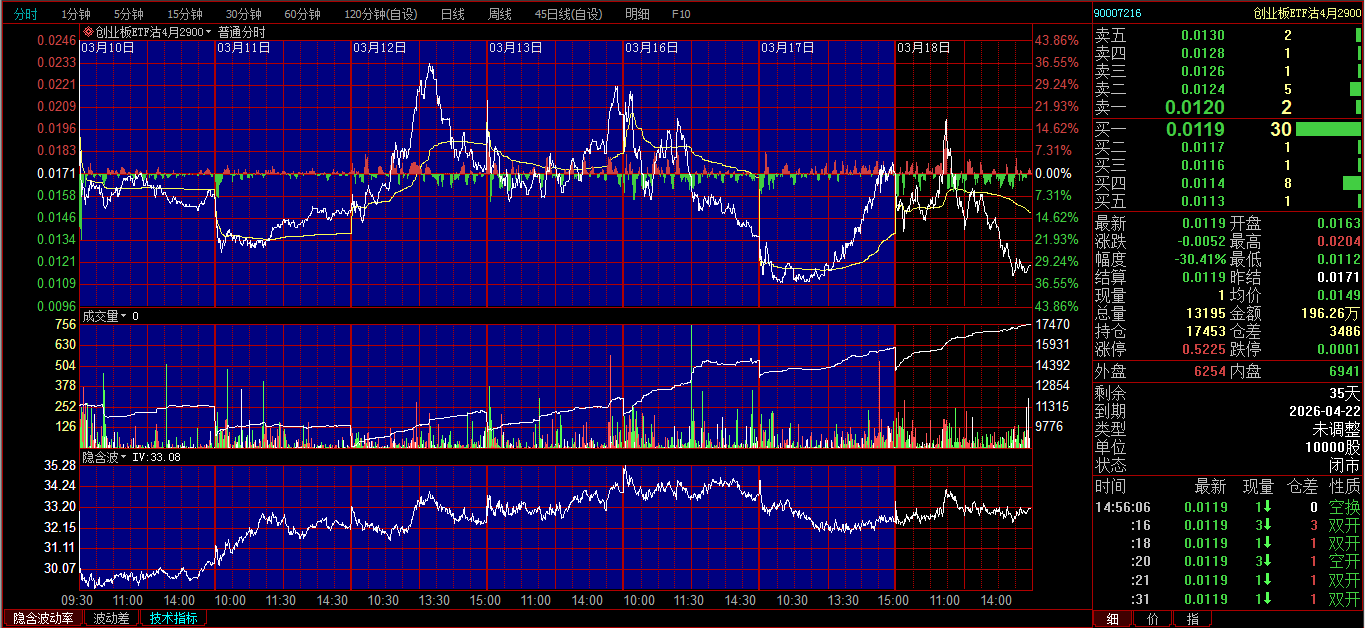Viewport: 1365px width, 628px height.
Task: Select the 隐含波动率 bottom tab
Action: point(43,618)
